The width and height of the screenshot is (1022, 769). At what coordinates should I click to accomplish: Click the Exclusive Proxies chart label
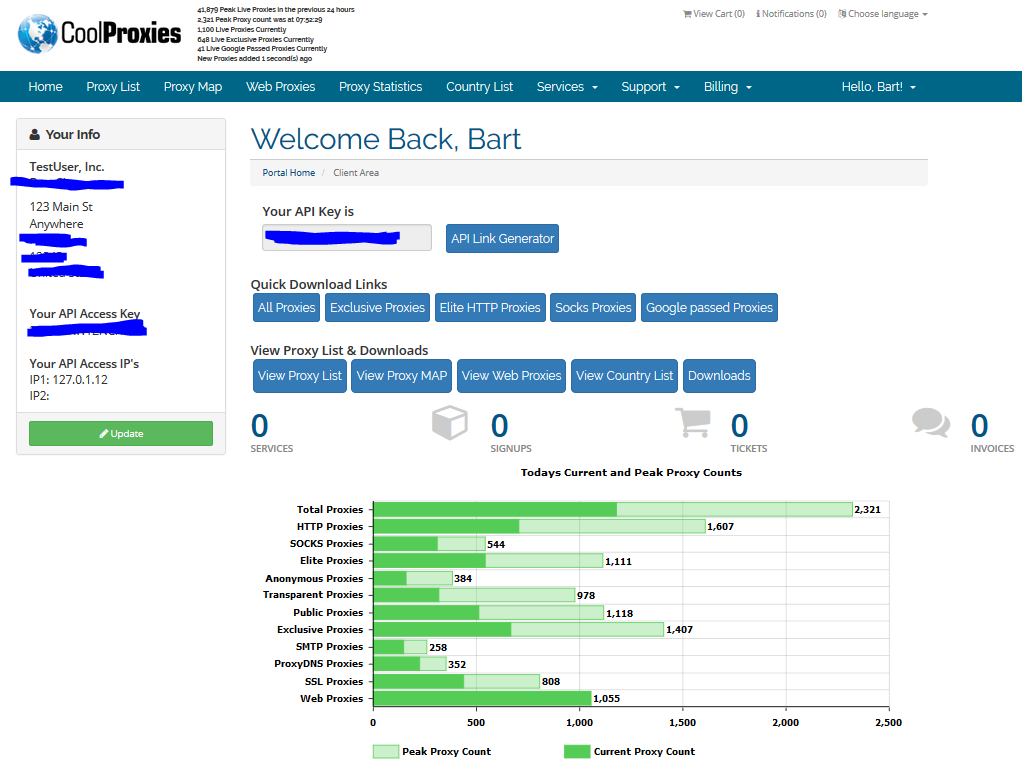[x=320, y=630]
